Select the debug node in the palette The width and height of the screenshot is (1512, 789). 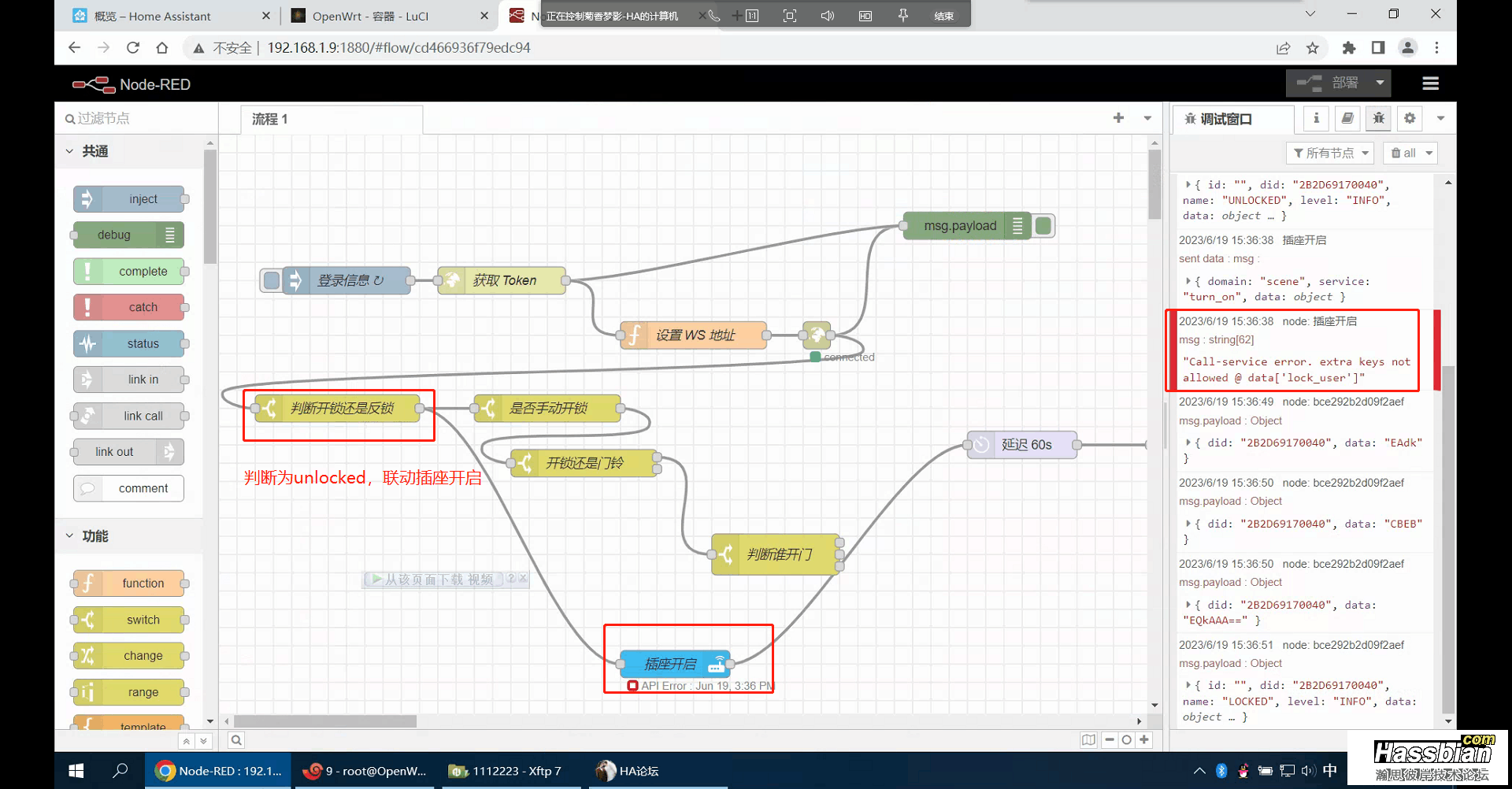[x=129, y=235]
